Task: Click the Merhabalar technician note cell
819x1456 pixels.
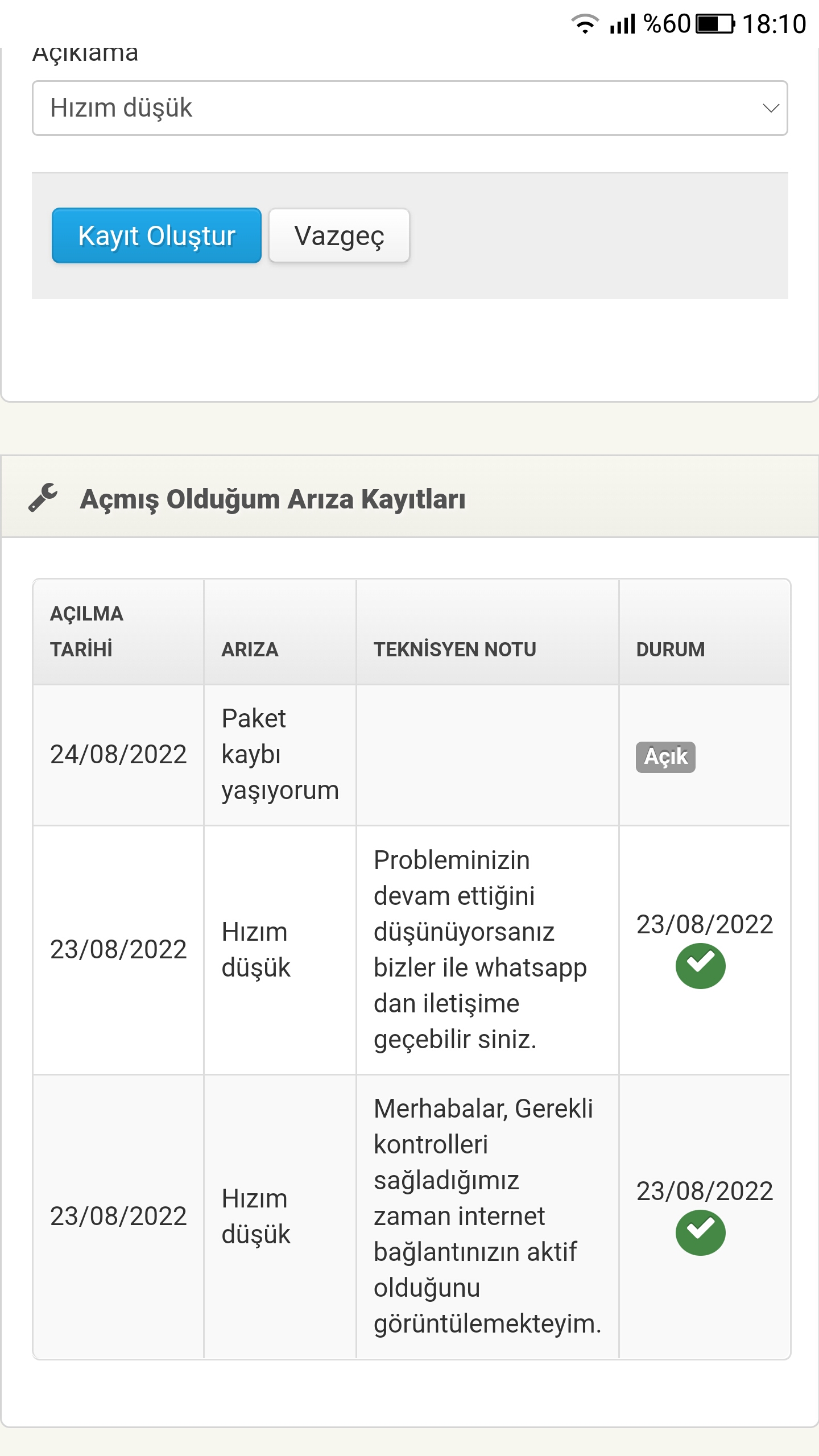Action: click(487, 1217)
